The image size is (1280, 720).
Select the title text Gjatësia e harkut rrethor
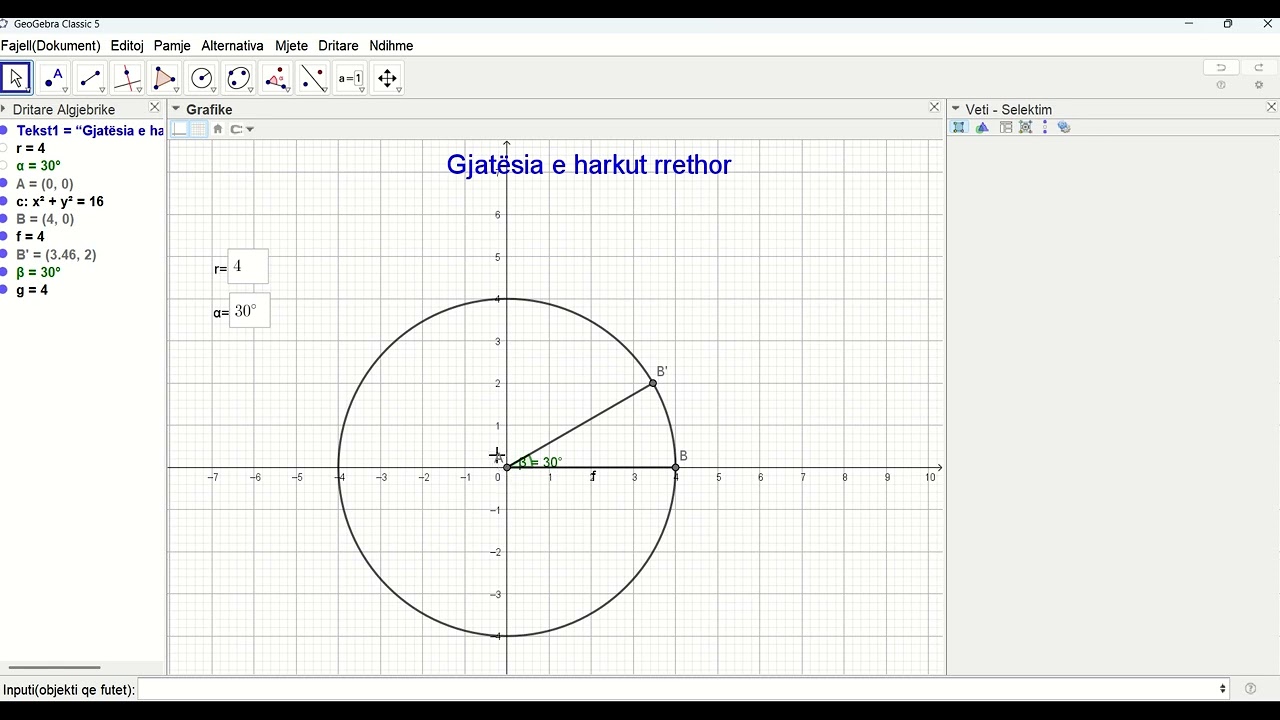589,165
